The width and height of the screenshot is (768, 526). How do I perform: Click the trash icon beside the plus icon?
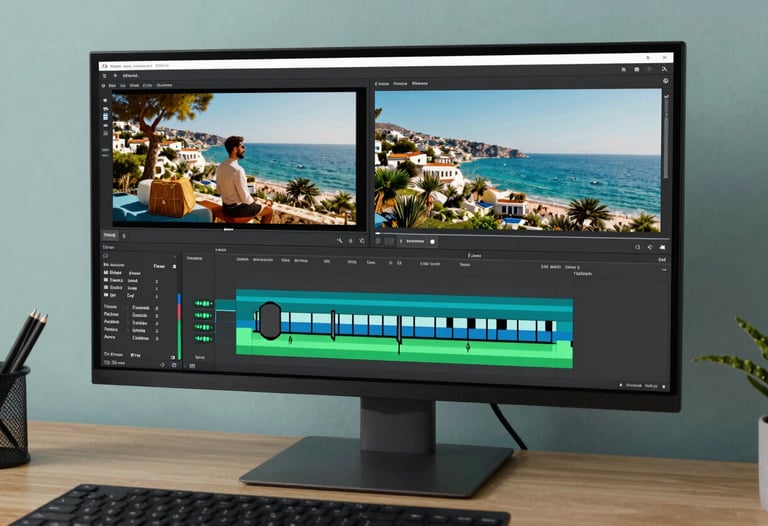click(x=104, y=76)
